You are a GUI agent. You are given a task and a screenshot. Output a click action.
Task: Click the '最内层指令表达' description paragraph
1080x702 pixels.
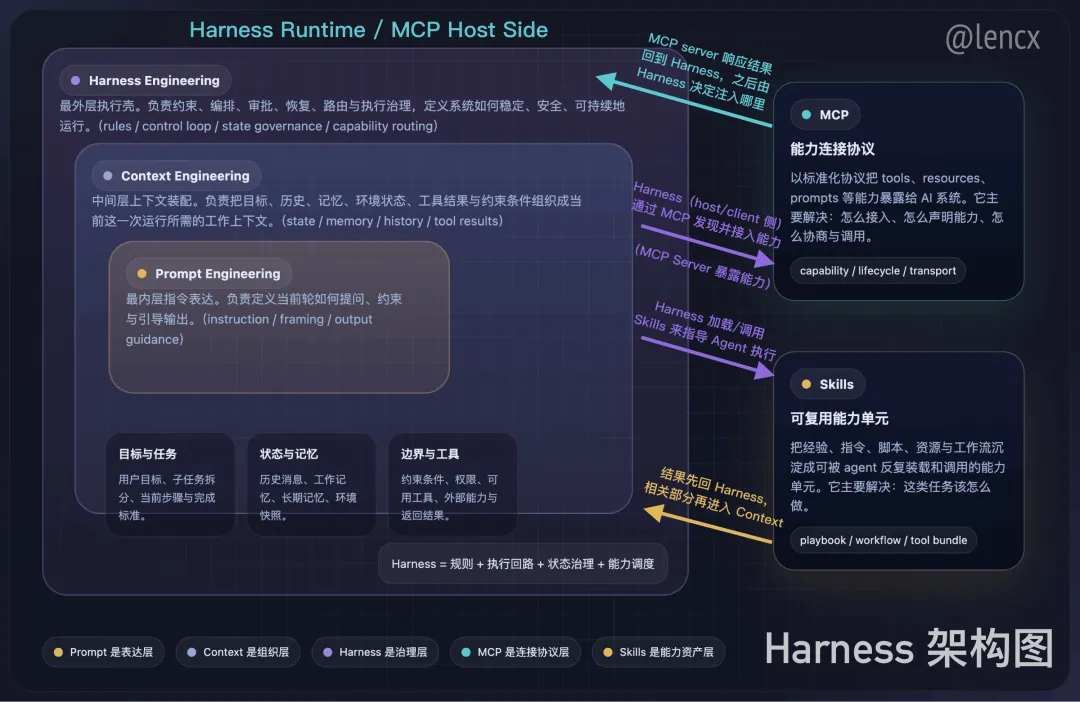click(x=264, y=319)
